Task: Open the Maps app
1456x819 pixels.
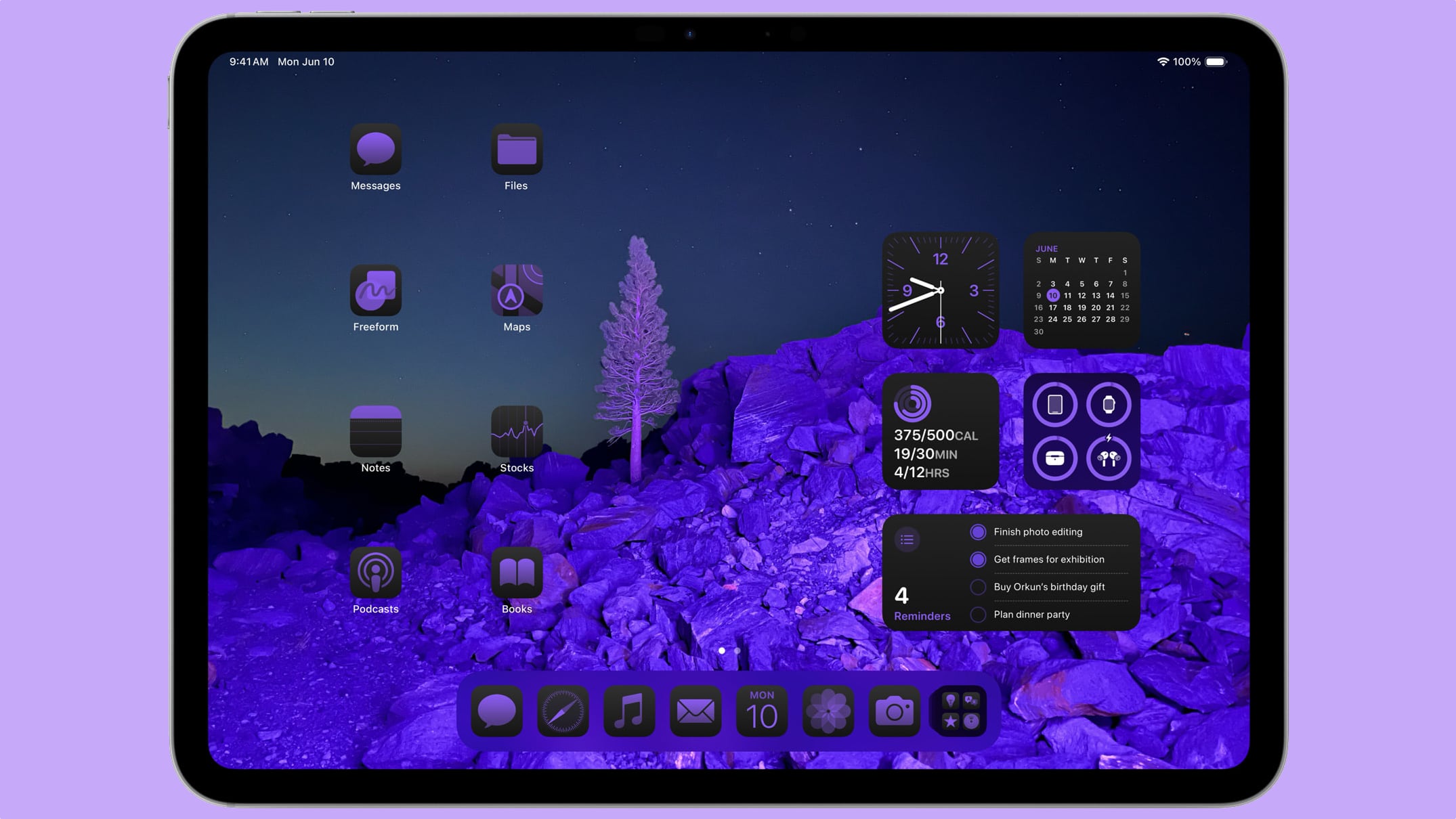Action: pyautogui.click(x=516, y=291)
